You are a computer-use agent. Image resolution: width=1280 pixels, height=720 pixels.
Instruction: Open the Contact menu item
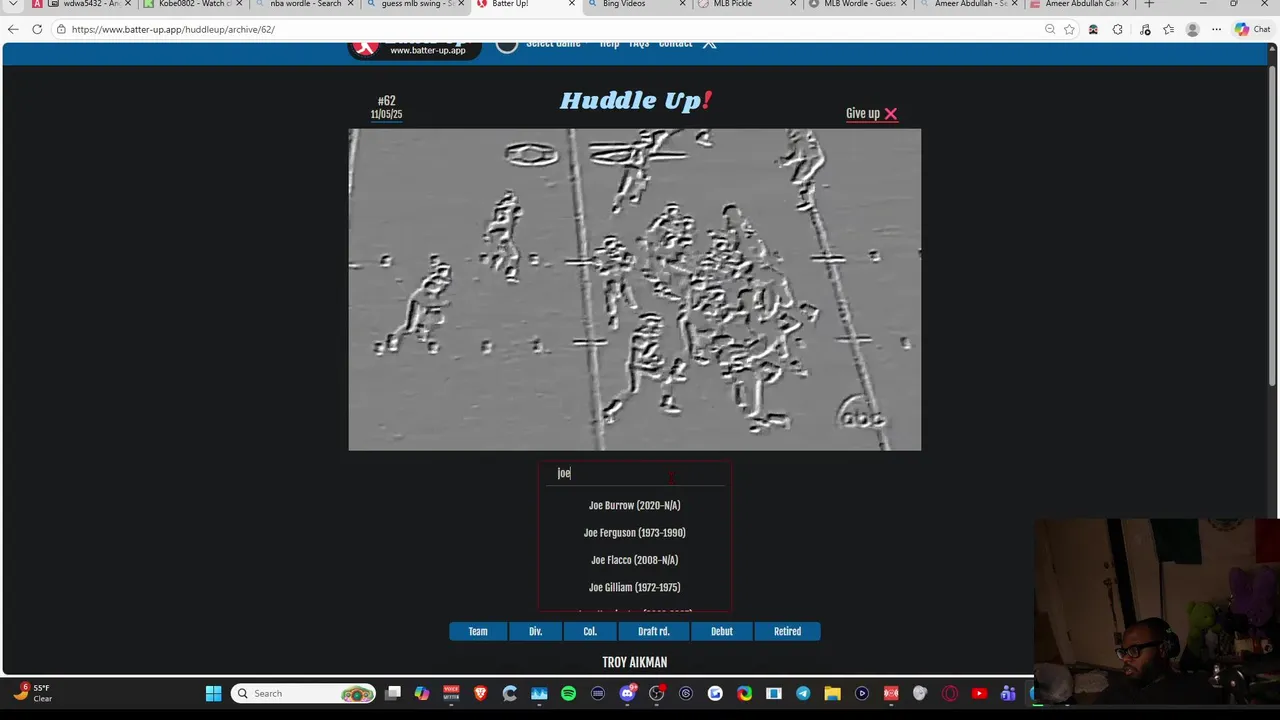(x=675, y=44)
